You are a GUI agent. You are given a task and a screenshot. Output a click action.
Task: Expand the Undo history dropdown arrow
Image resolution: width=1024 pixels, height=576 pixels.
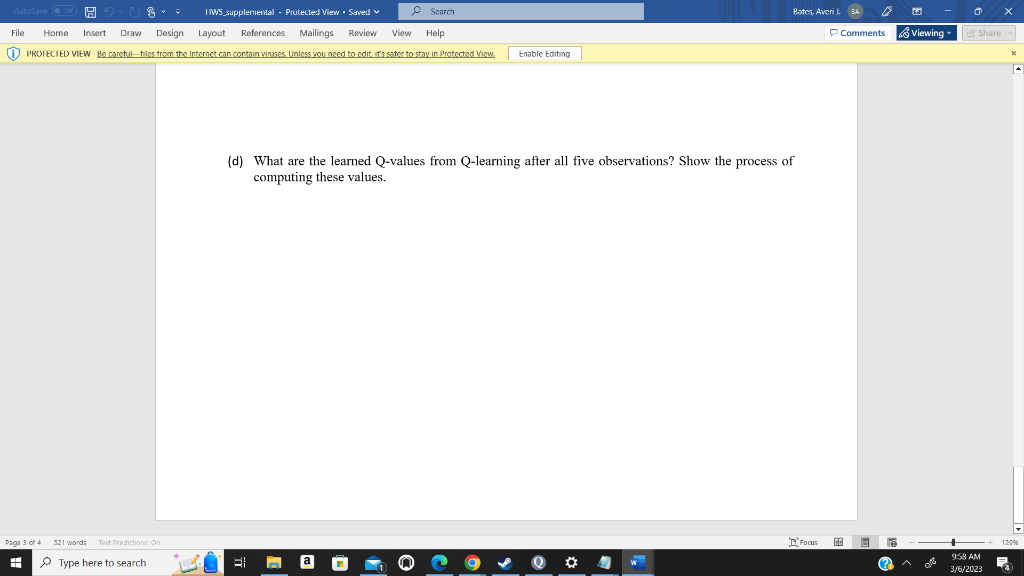[120, 11]
